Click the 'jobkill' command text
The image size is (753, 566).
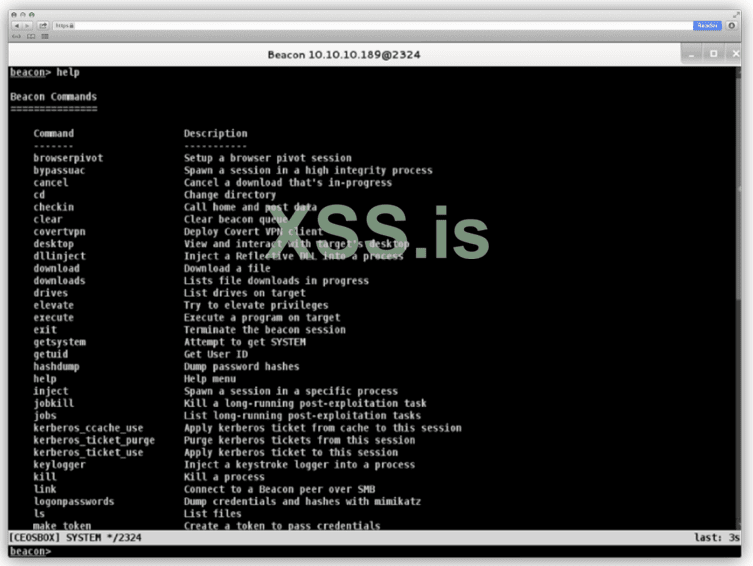(x=53, y=403)
